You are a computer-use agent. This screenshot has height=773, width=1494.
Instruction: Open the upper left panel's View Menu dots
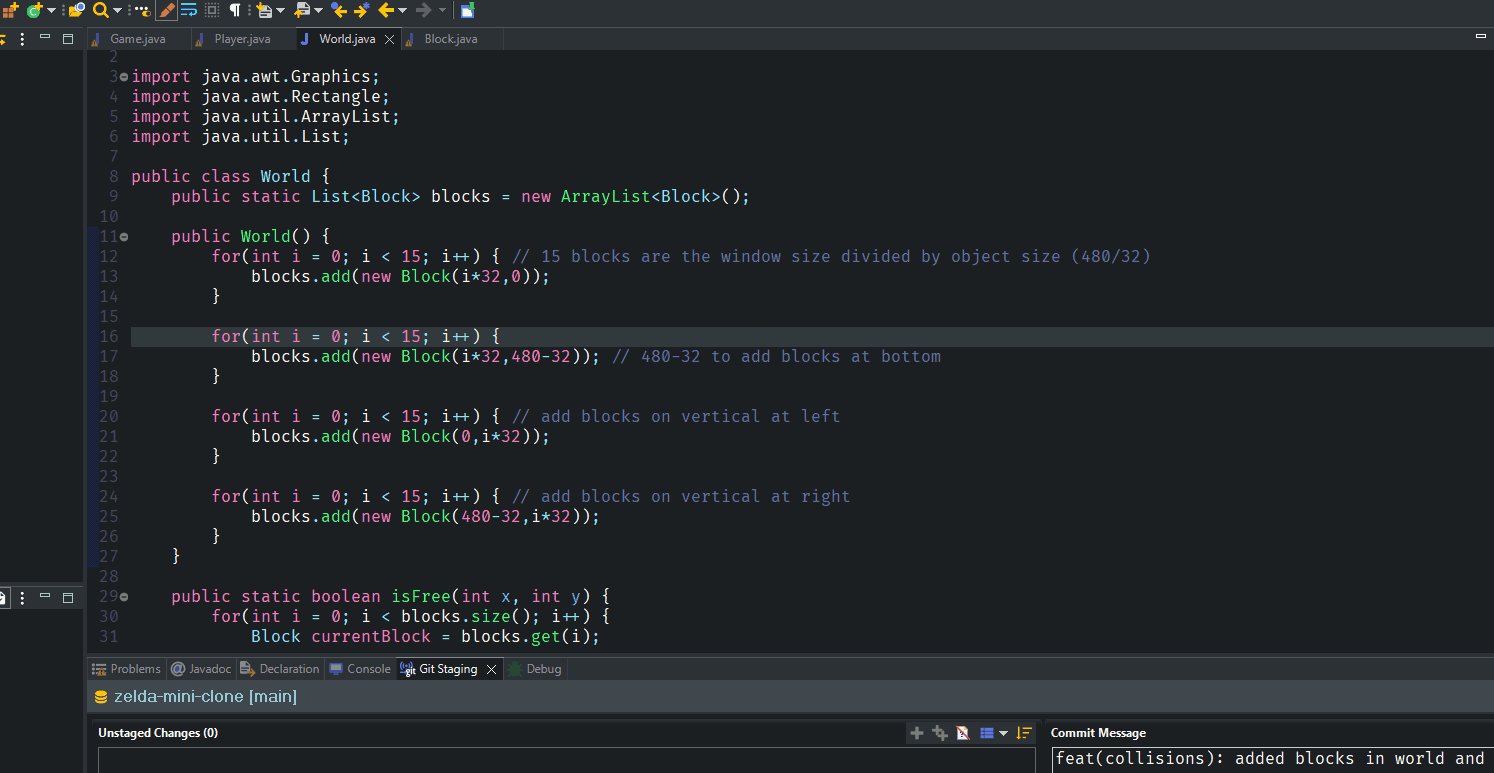[x=22, y=39]
